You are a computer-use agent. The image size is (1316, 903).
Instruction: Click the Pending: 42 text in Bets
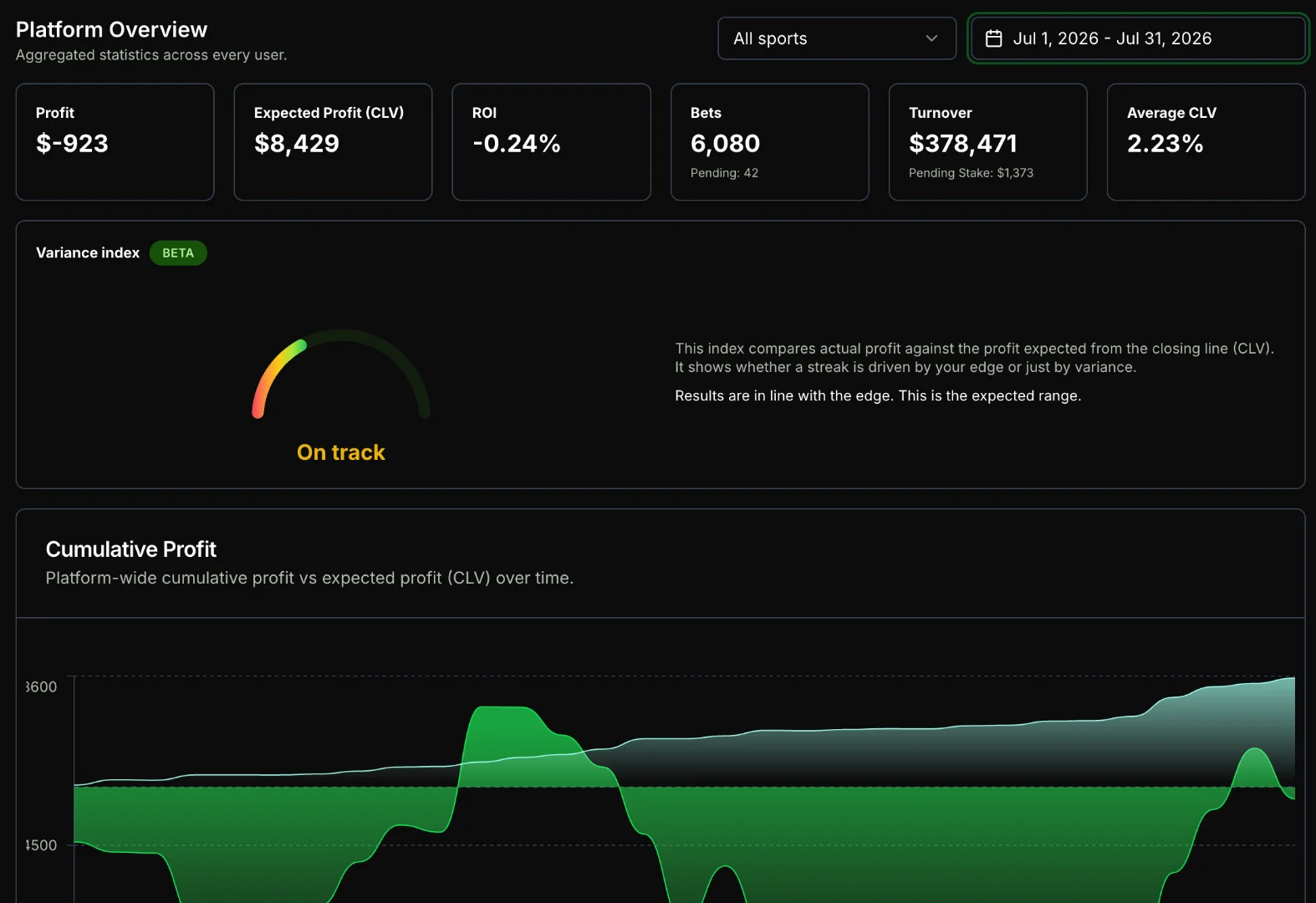724,173
